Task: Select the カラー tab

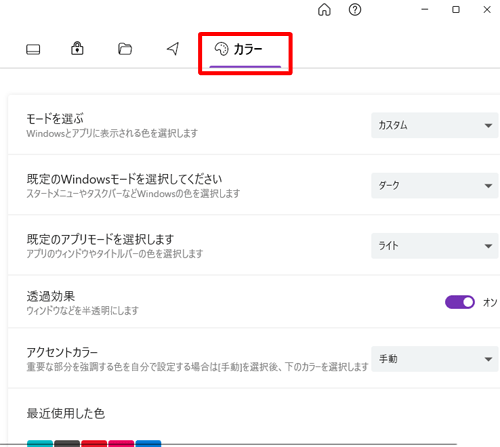Action: 245,50
